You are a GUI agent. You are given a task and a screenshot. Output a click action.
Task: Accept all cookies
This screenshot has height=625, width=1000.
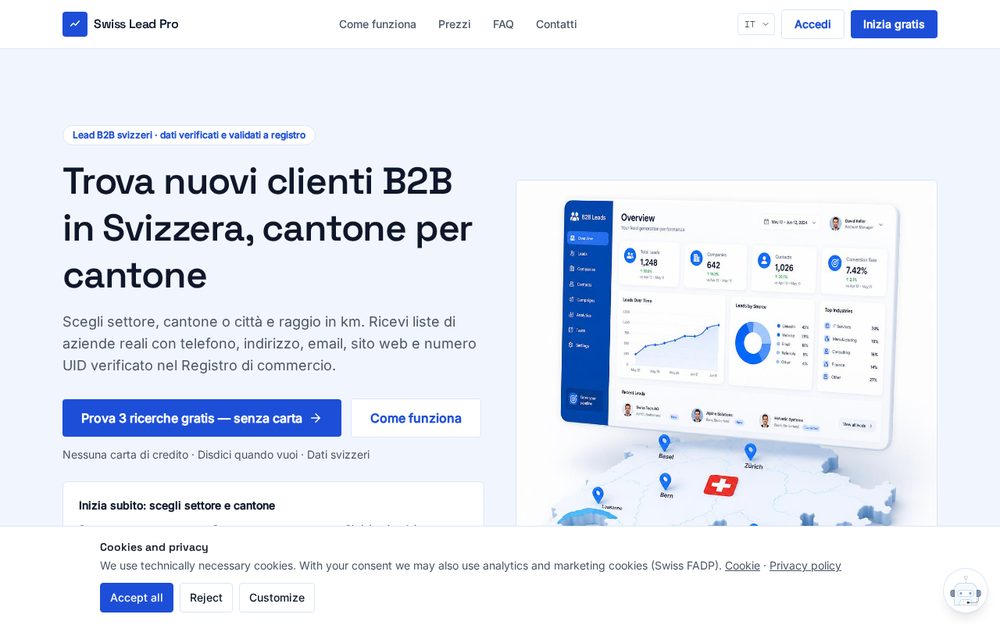pyautogui.click(x=136, y=598)
